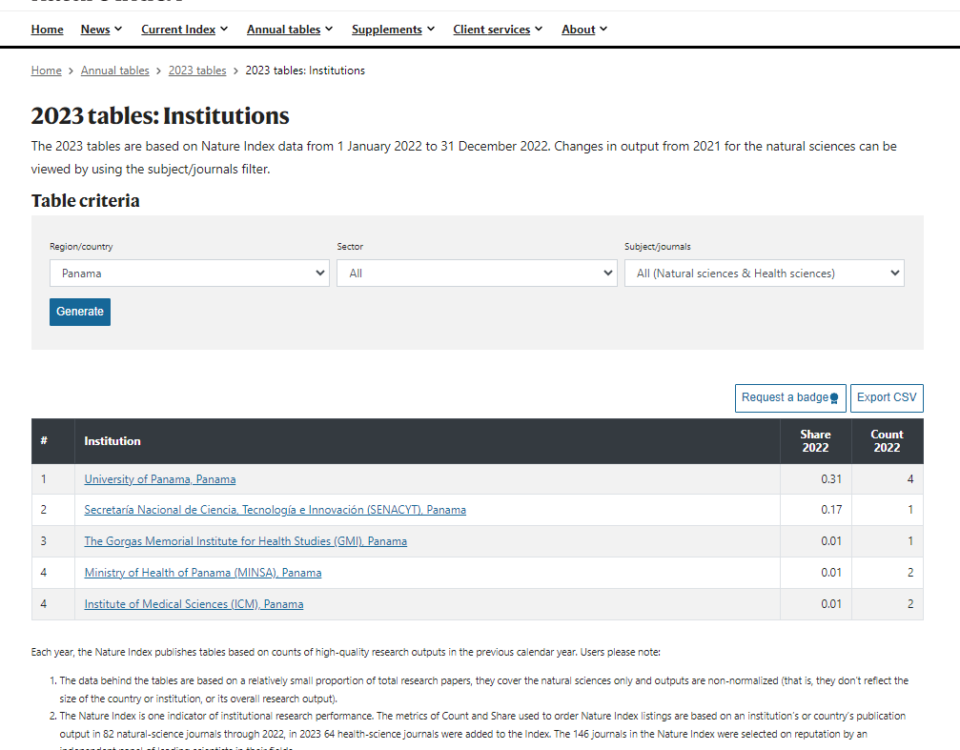This screenshot has height=750, width=960.
Task: Select the count cell for SENACYT
Action: pos(887,510)
